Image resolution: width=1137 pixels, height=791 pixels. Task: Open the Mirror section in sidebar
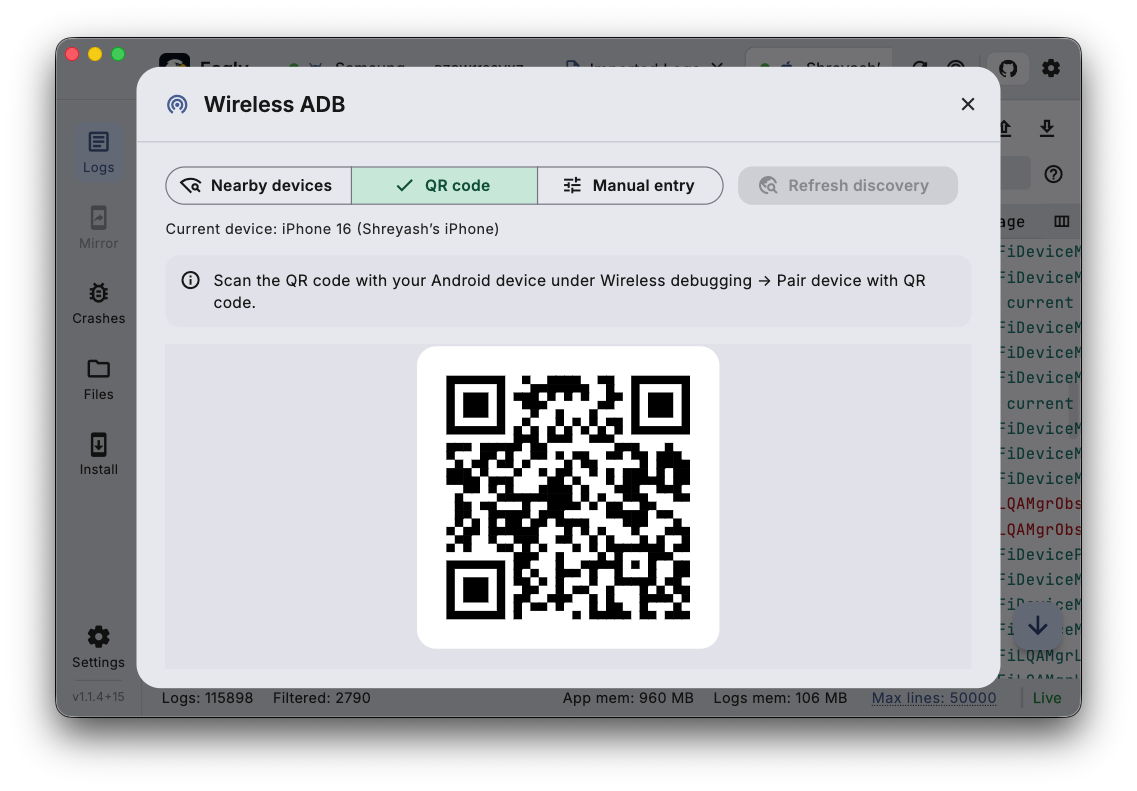point(98,228)
